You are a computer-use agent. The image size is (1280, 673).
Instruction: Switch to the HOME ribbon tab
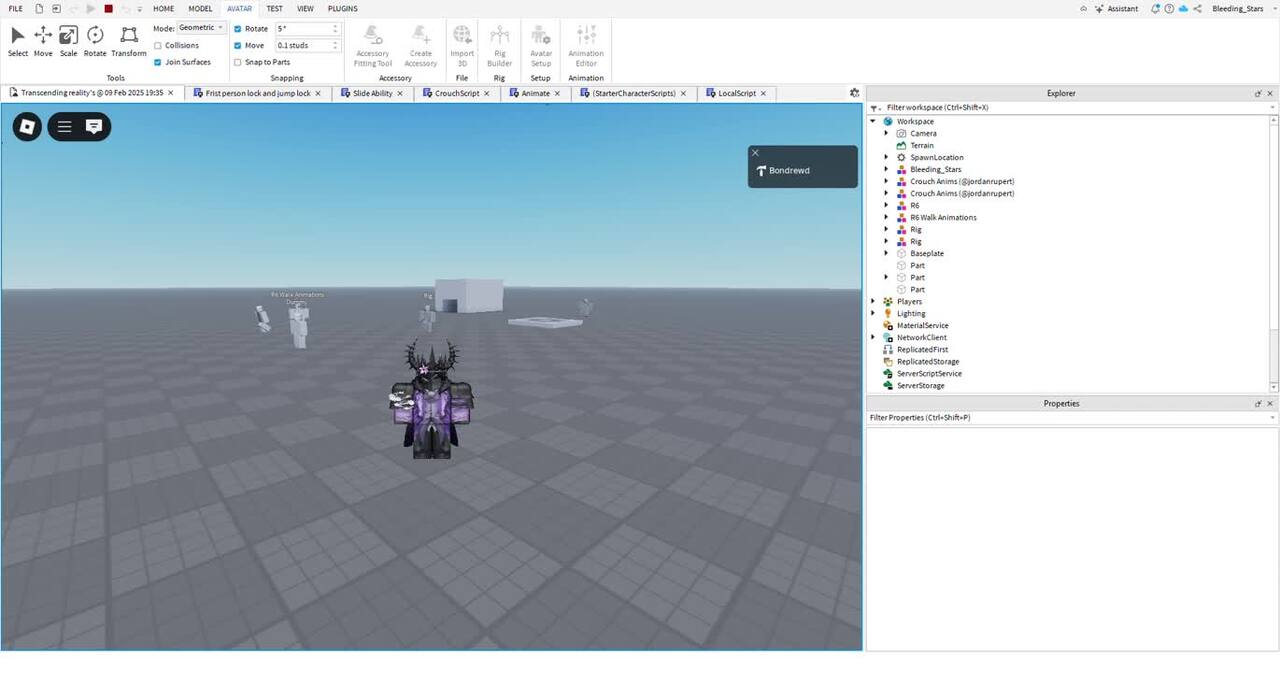click(163, 9)
